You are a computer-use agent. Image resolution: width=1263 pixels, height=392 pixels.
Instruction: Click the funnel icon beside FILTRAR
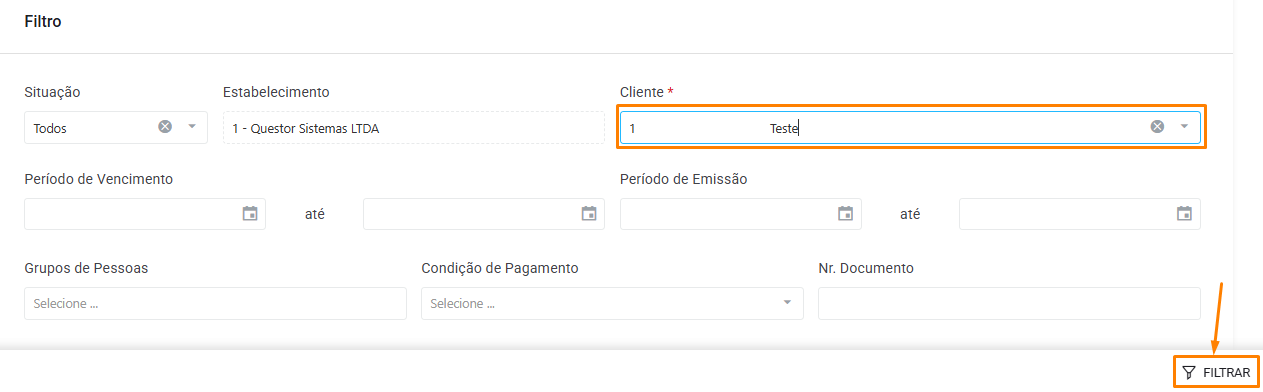point(1188,373)
